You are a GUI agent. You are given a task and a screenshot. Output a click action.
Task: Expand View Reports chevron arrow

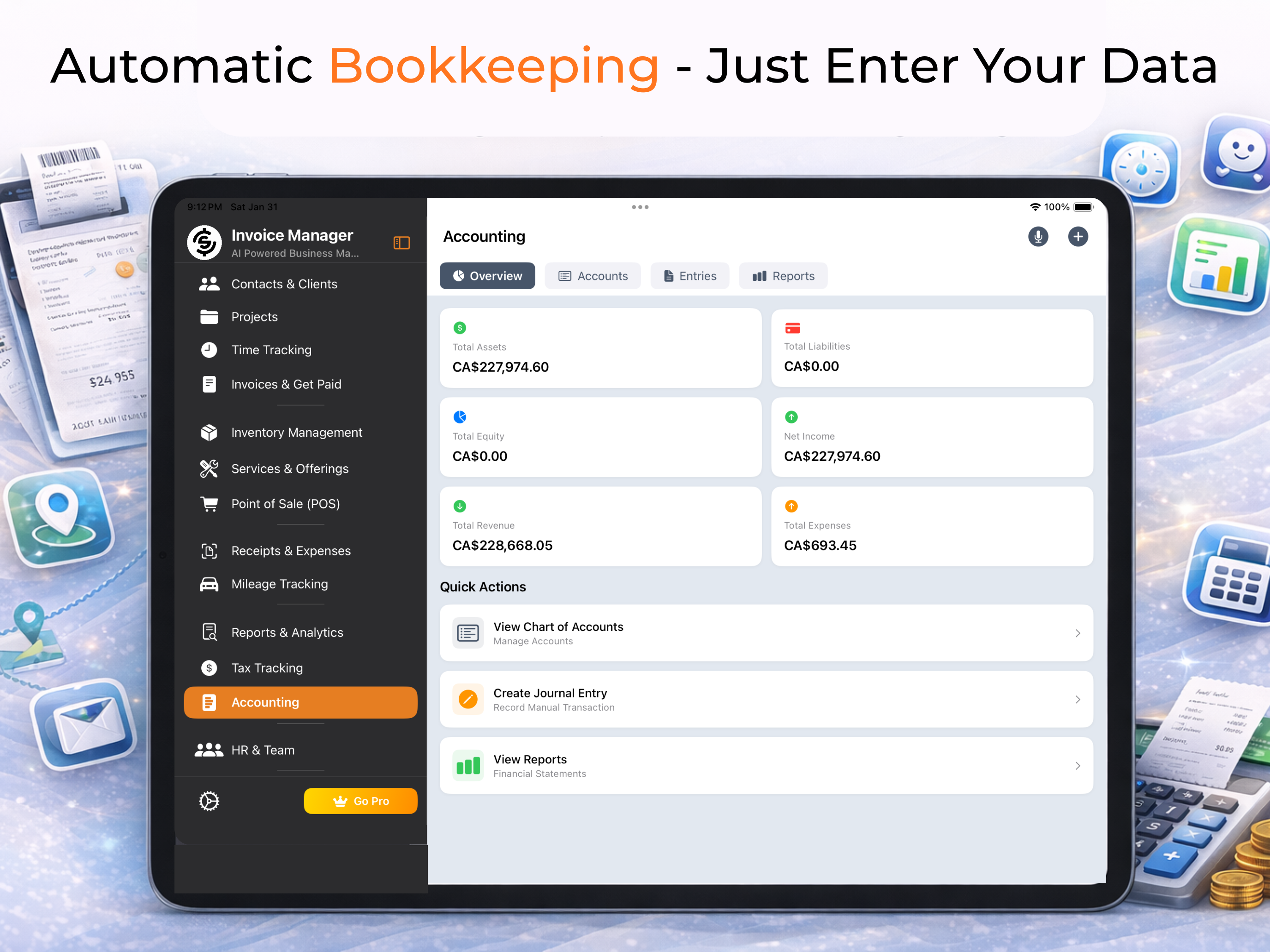pos(1077,766)
